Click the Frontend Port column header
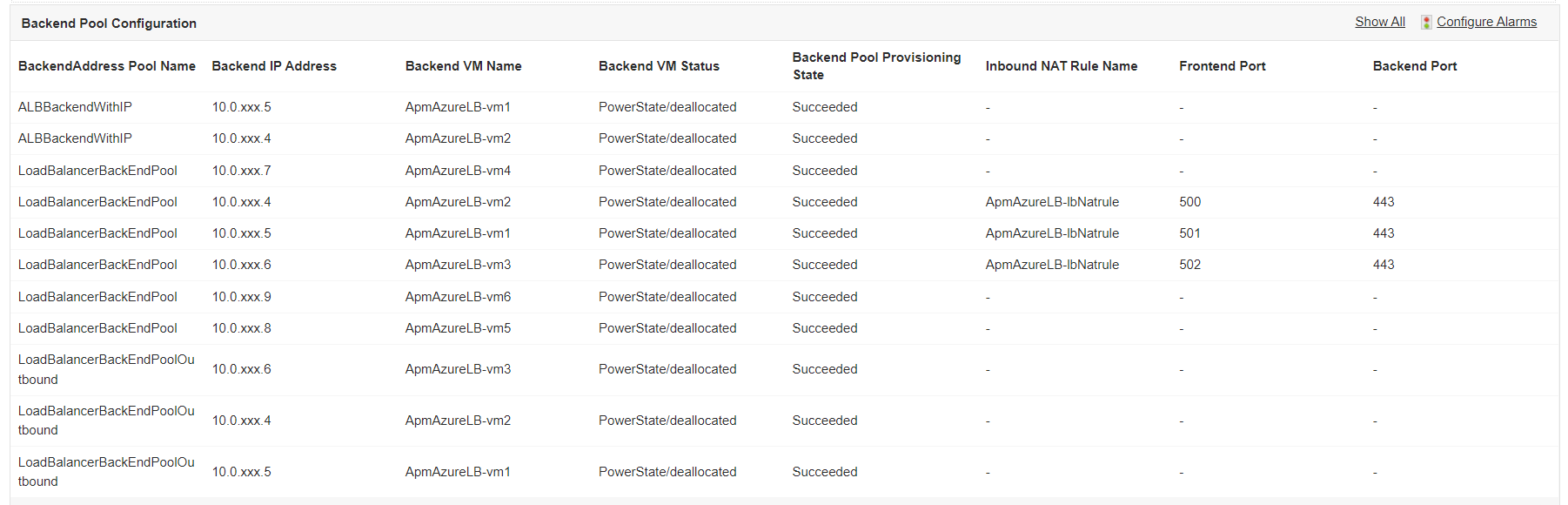Image resolution: width=1568 pixels, height=505 pixels. point(1222,66)
